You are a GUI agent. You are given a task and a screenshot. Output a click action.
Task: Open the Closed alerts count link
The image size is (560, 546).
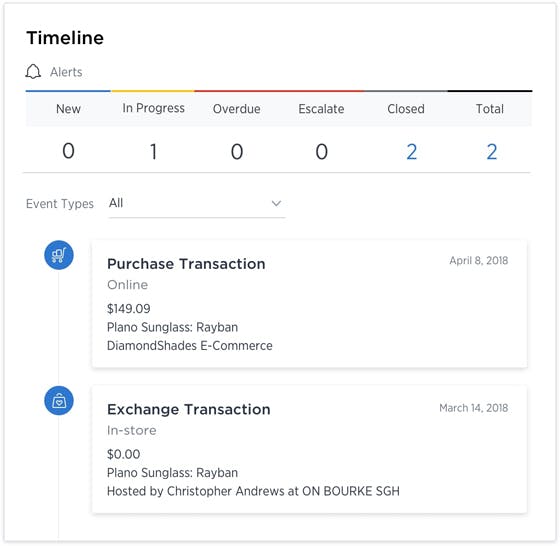(412, 152)
